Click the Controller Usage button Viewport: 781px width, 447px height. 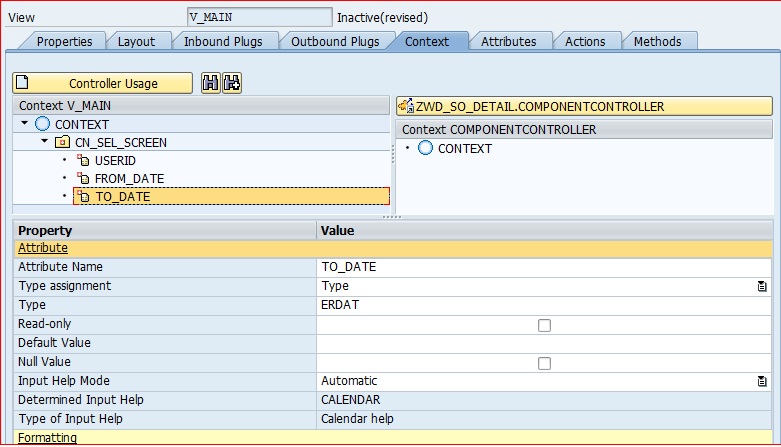click(x=102, y=83)
